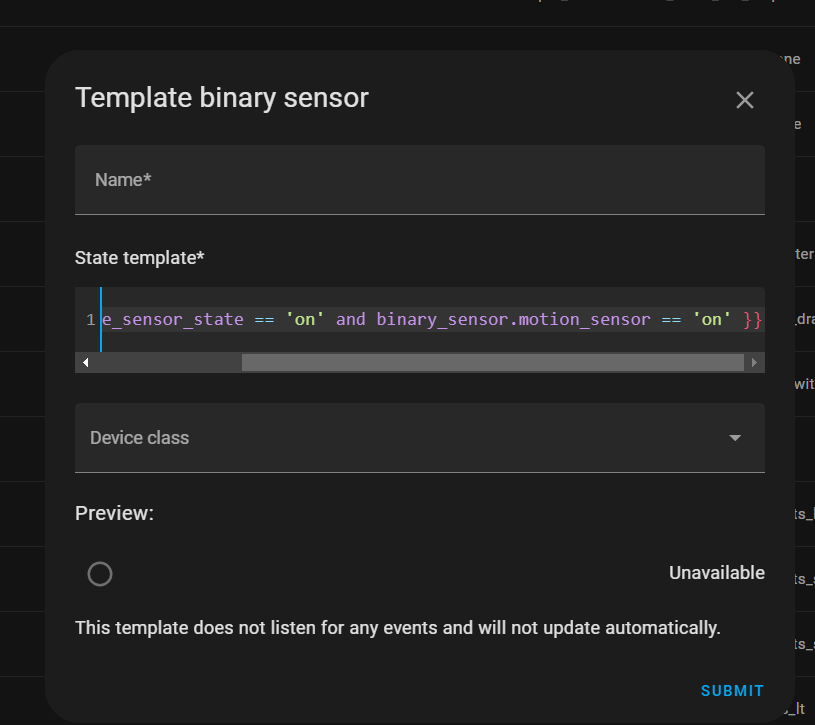
Task: Click the template does not listen warning text
Action: click(x=397, y=628)
